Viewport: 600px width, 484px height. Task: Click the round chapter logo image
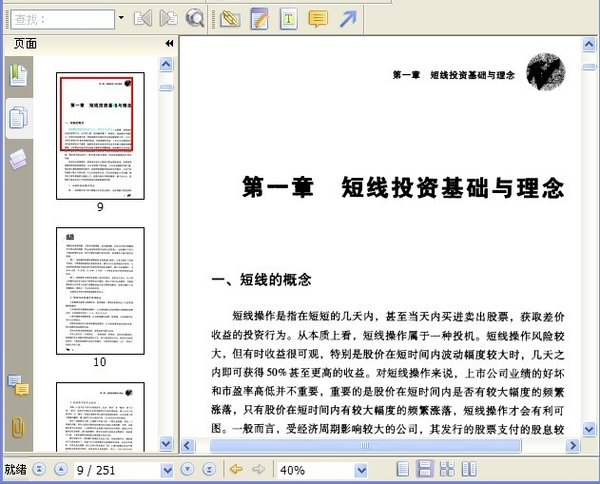(546, 72)
